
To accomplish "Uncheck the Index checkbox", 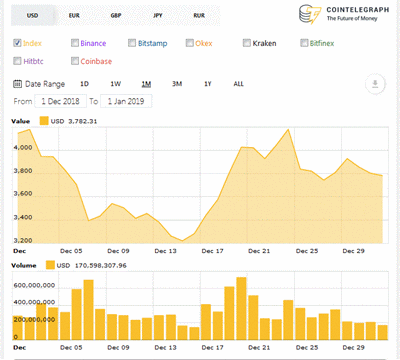I will (x=17, y=43).
